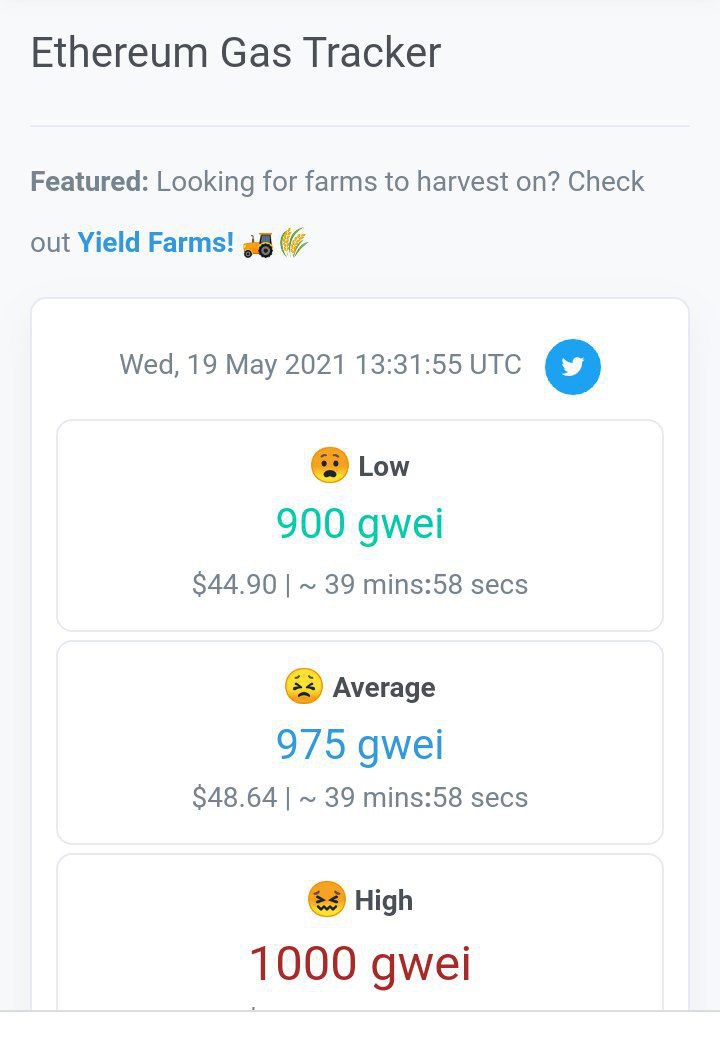The image size is (720, 1042).
Task: Click the rice sheaf emoji icon
Action: [293, 243]
